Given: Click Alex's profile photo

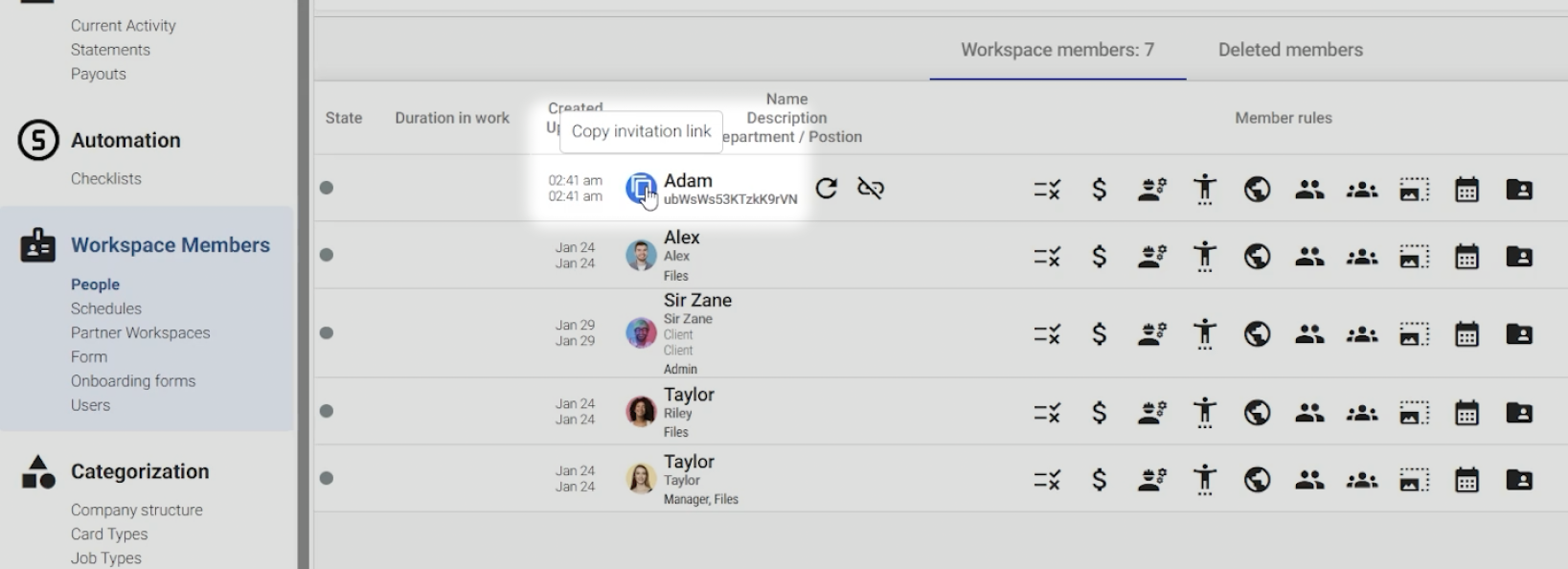Looking at the screenshot, I should (641, 256).
